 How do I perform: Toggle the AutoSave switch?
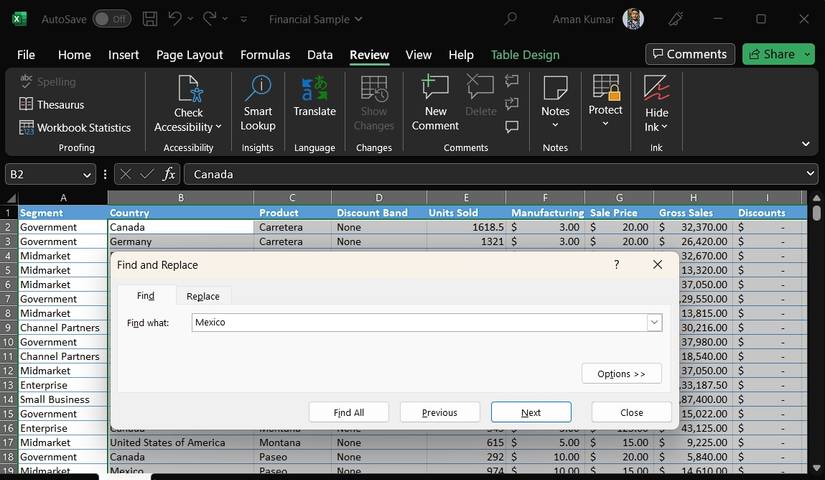(111, 19)
